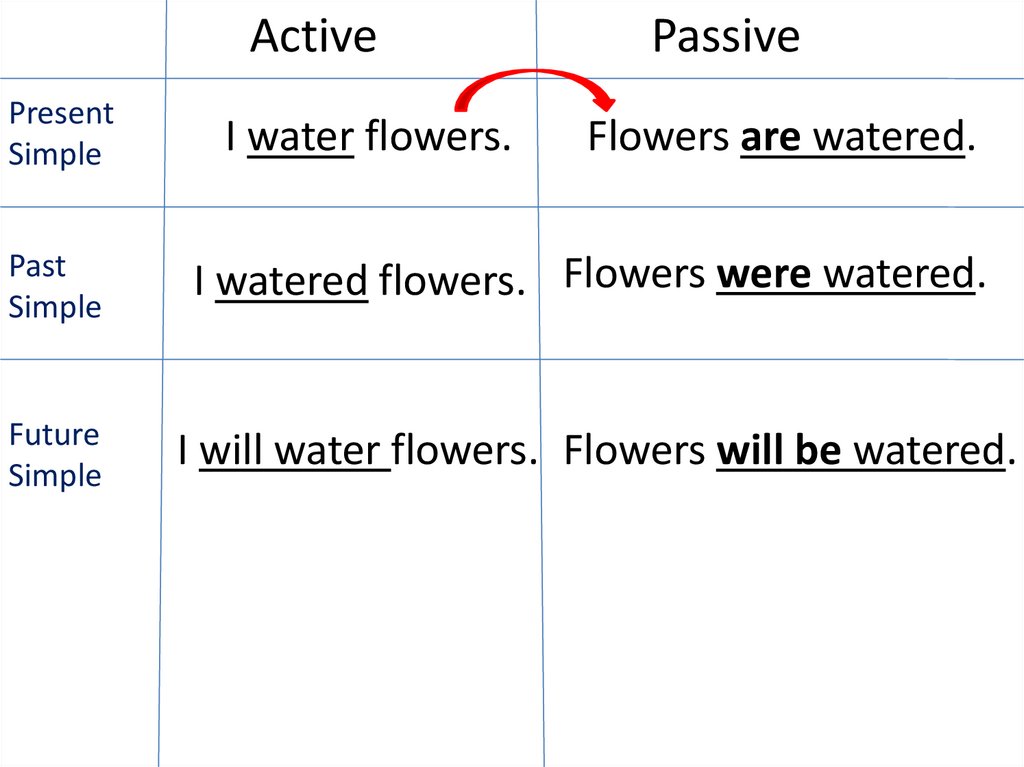Click the Active column header

[313, 37]
